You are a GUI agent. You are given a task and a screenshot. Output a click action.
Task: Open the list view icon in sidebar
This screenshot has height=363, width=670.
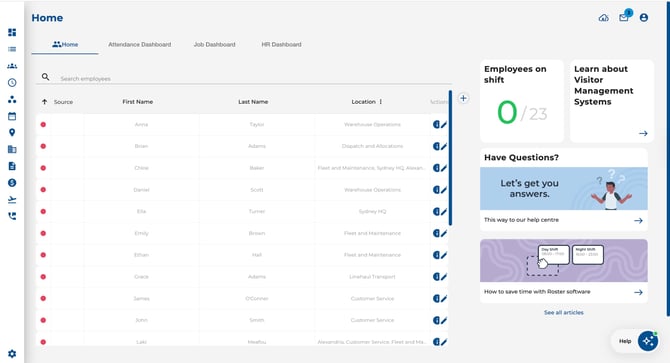(12, 49)
